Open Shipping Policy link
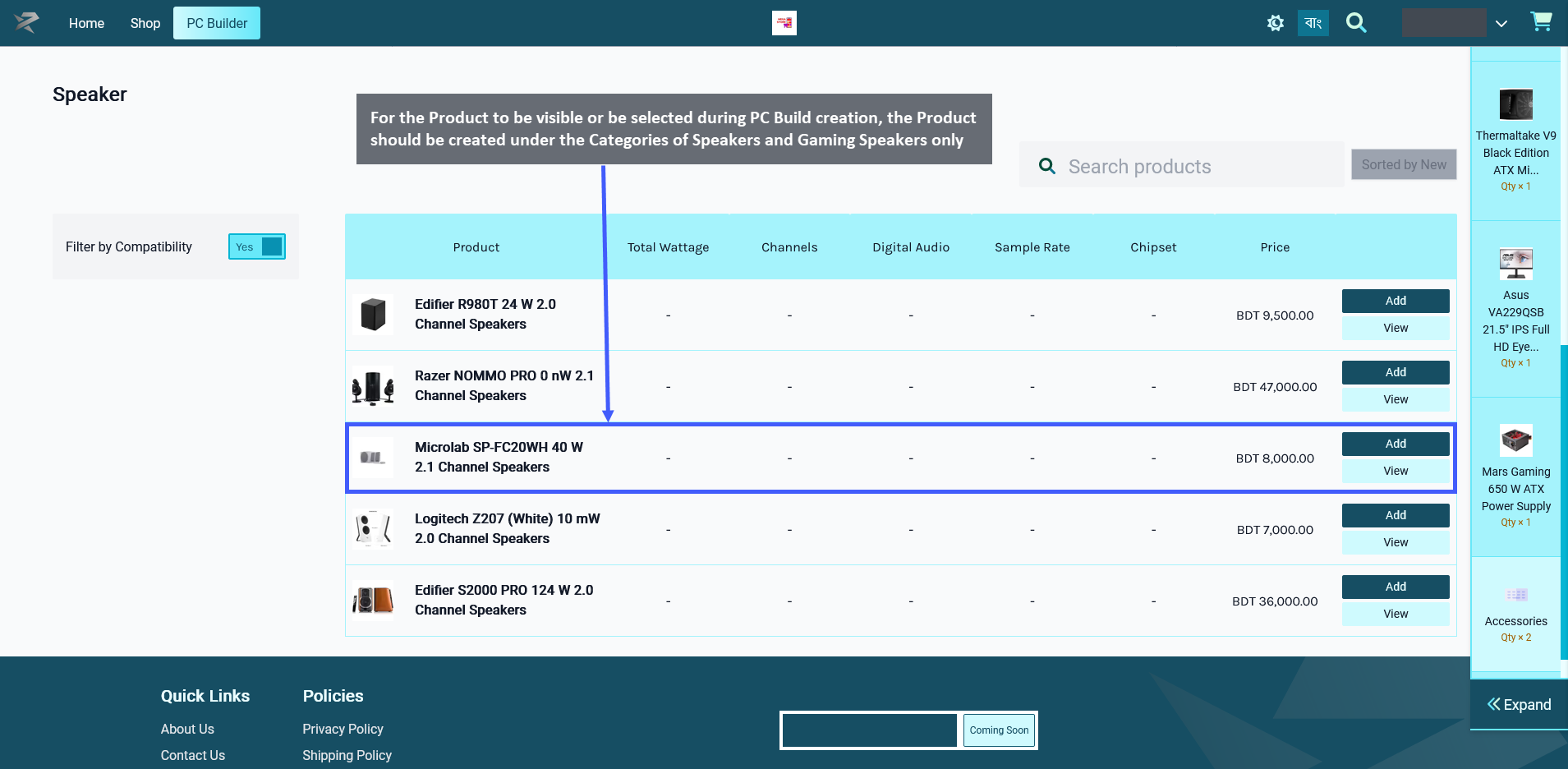The width and height of the screenshot is (1568, 769). pos(347,755)
